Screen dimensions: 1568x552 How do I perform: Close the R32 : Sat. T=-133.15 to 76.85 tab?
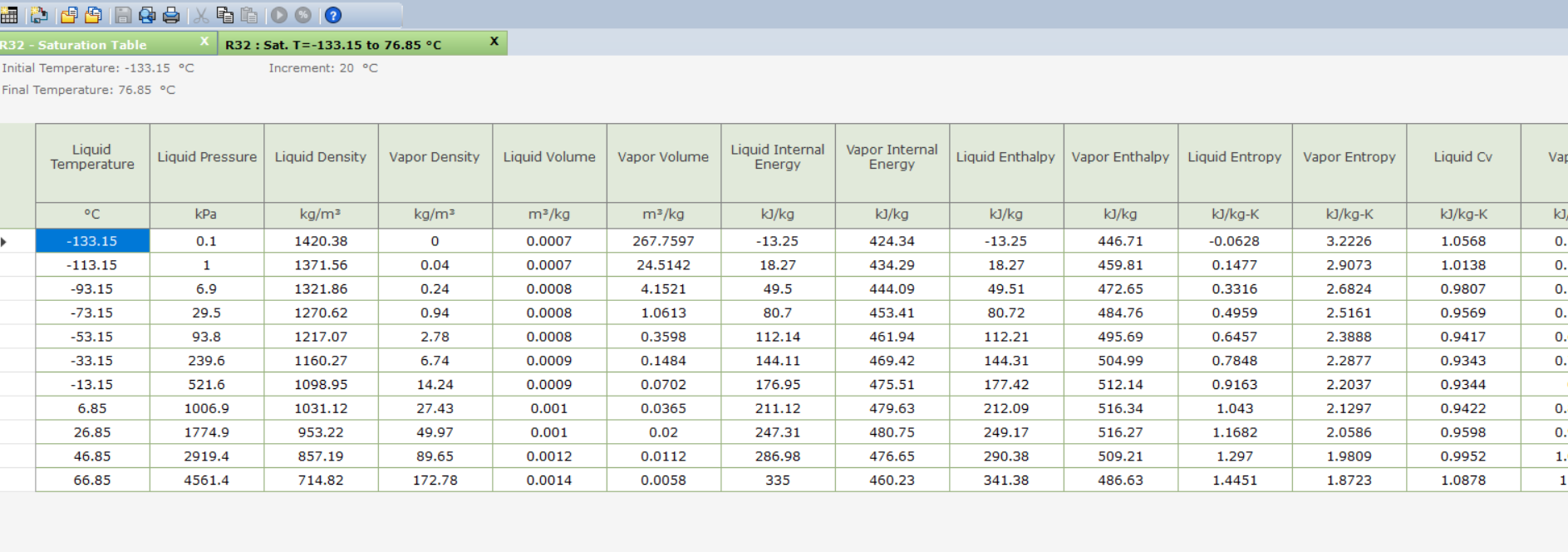point(494,42)
